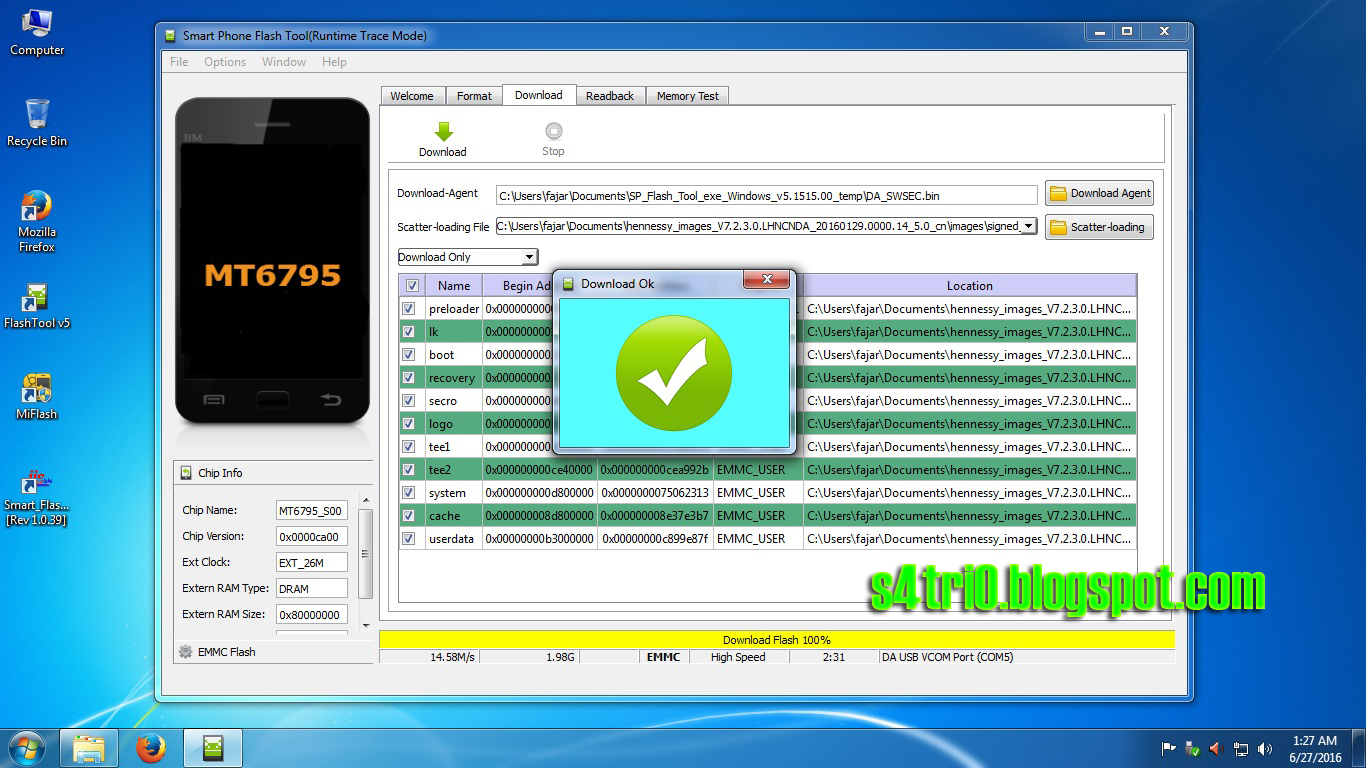Select Mozilla Firefox desktop shortcut

coord(37,221)
